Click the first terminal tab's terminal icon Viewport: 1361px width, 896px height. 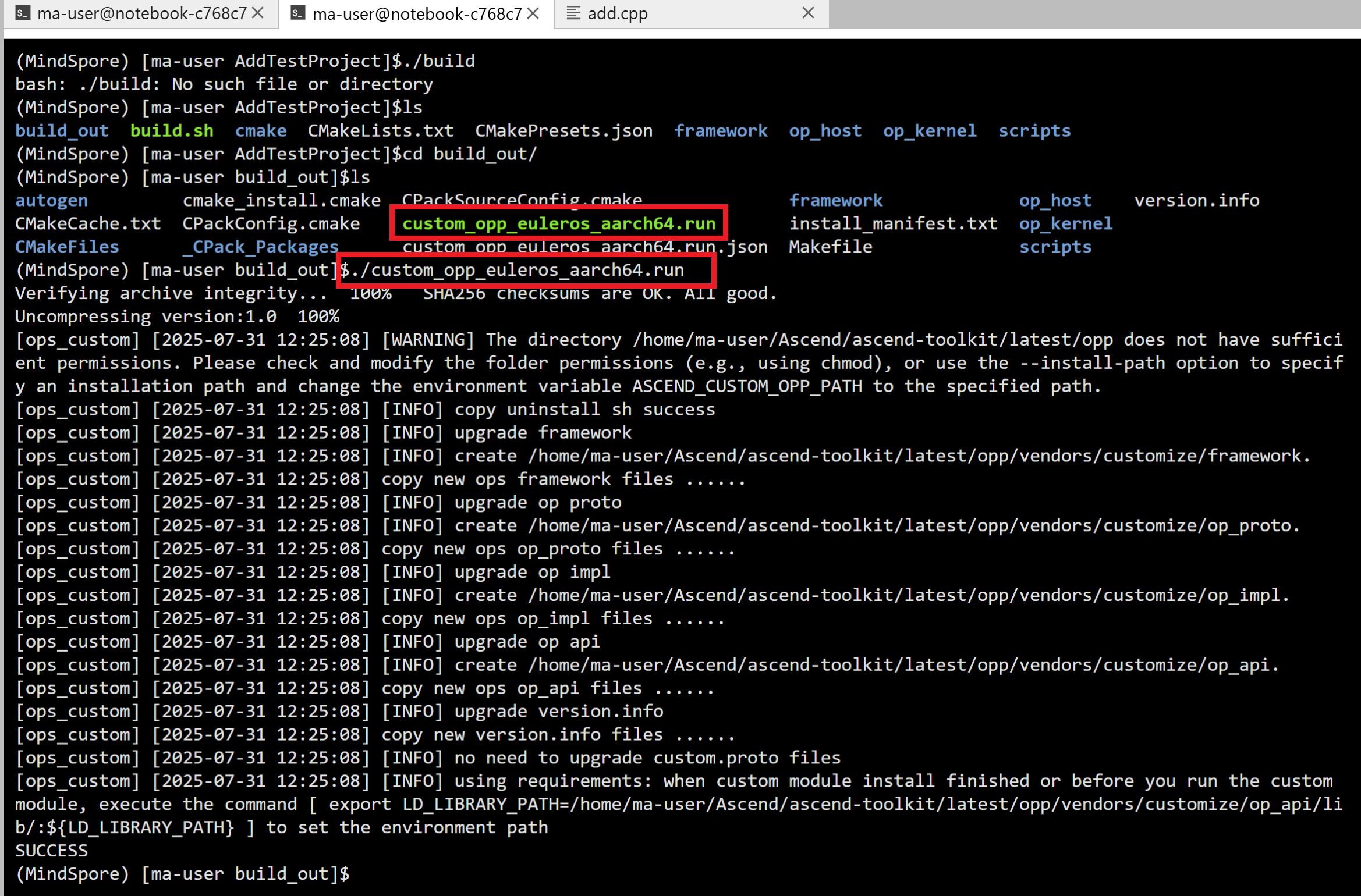(23, 13)
